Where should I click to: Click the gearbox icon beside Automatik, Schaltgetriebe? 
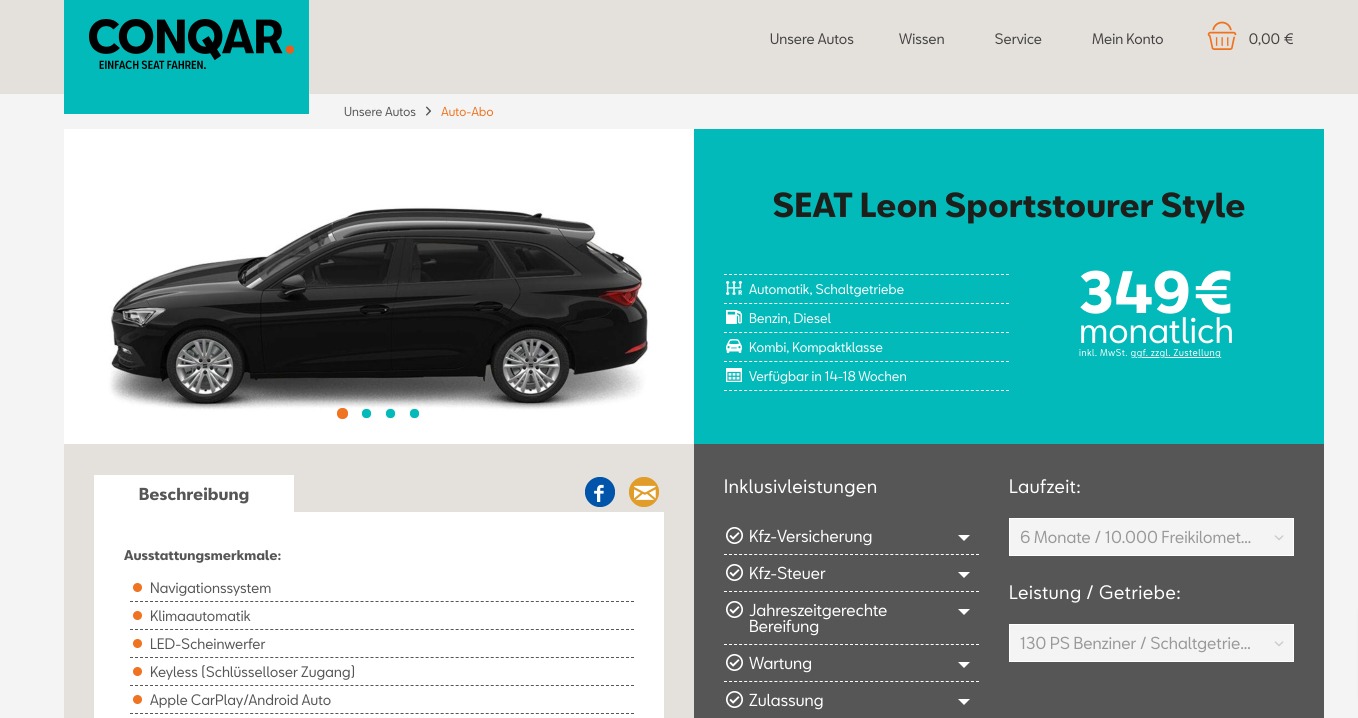(x=733, y=289)
